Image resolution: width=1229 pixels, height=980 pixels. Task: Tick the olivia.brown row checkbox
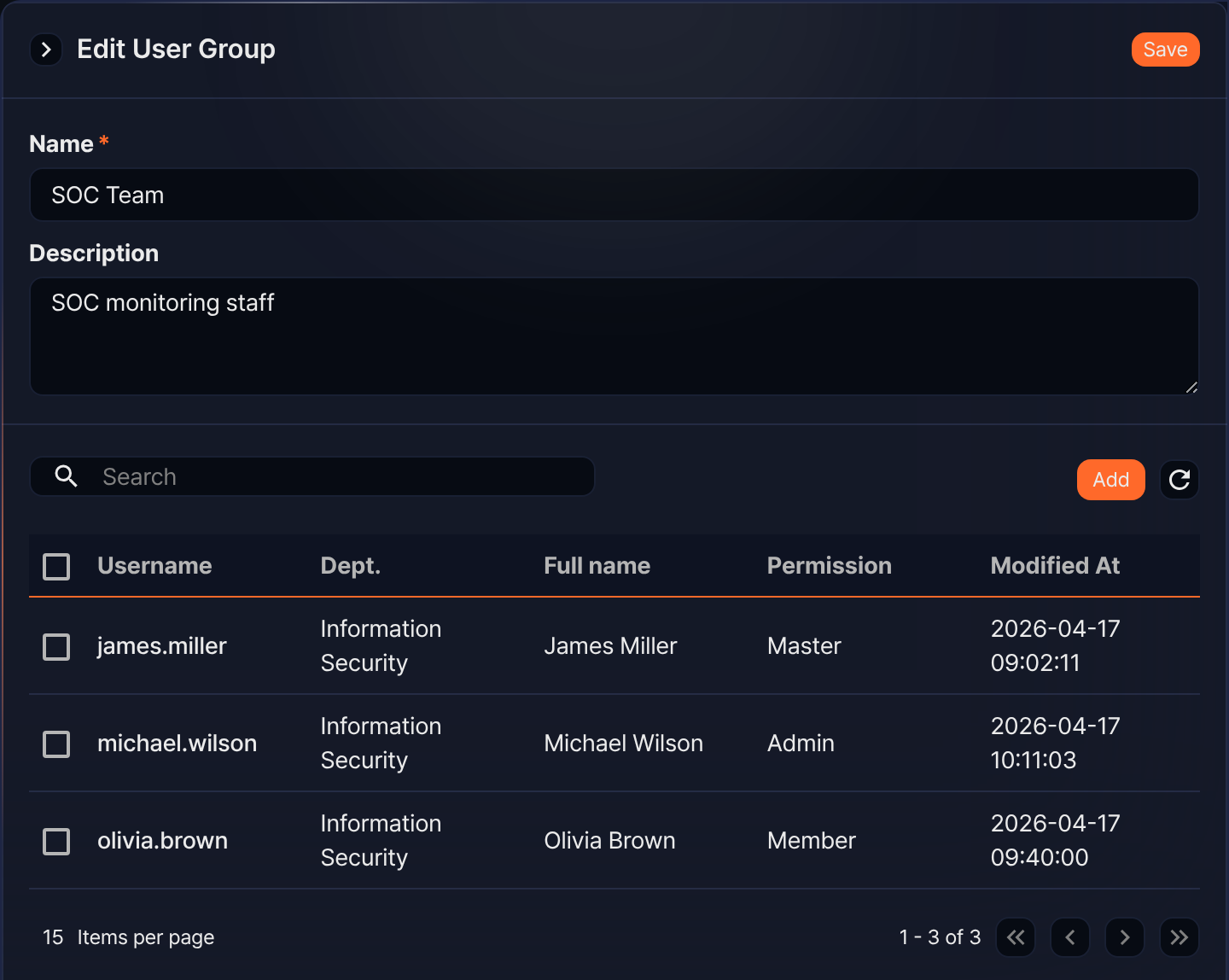56,841
